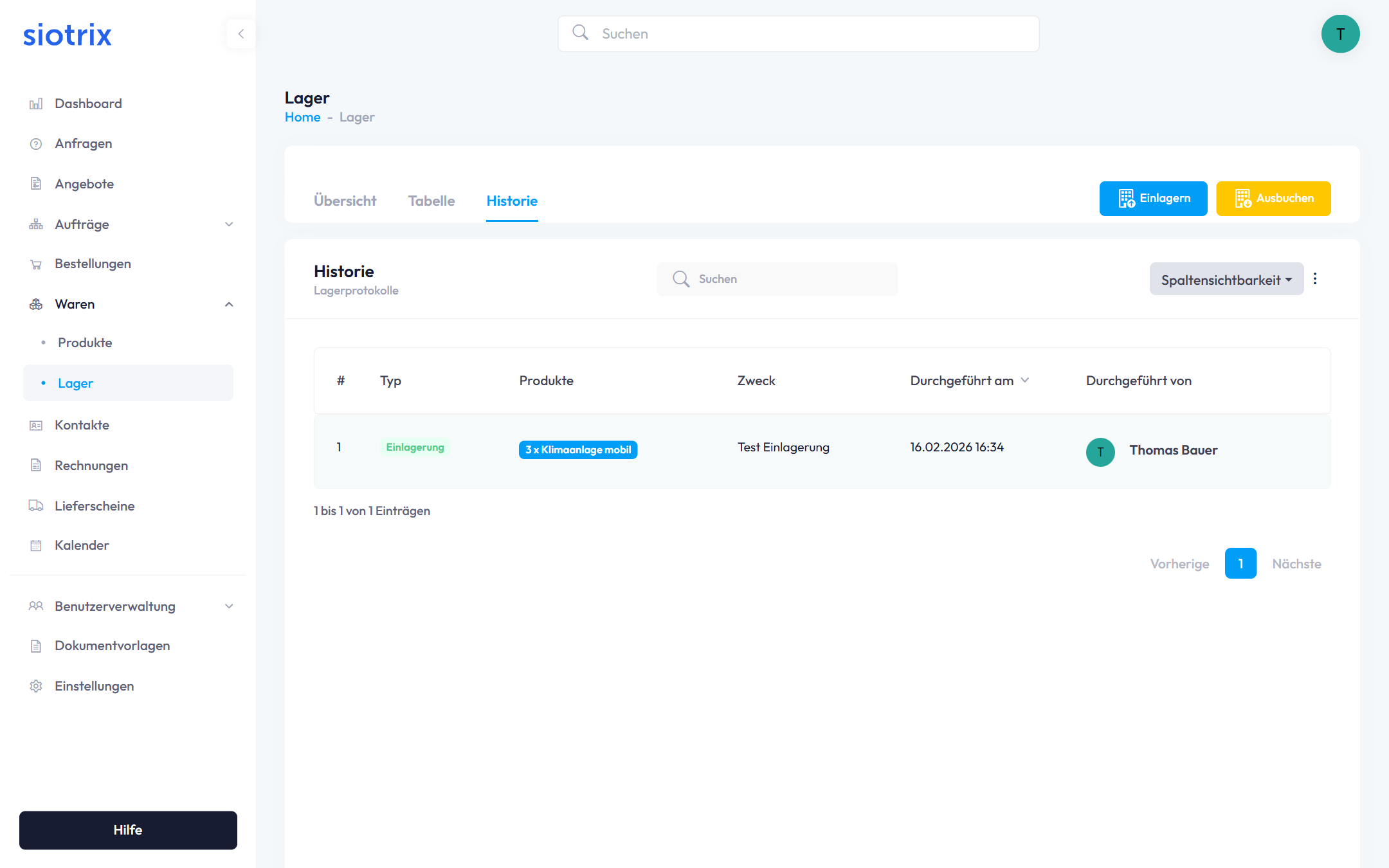The width and height of the screenshot is (1389, 868).
Task: Click the Einstellungen gear icon
Action: tap(36, 686)
